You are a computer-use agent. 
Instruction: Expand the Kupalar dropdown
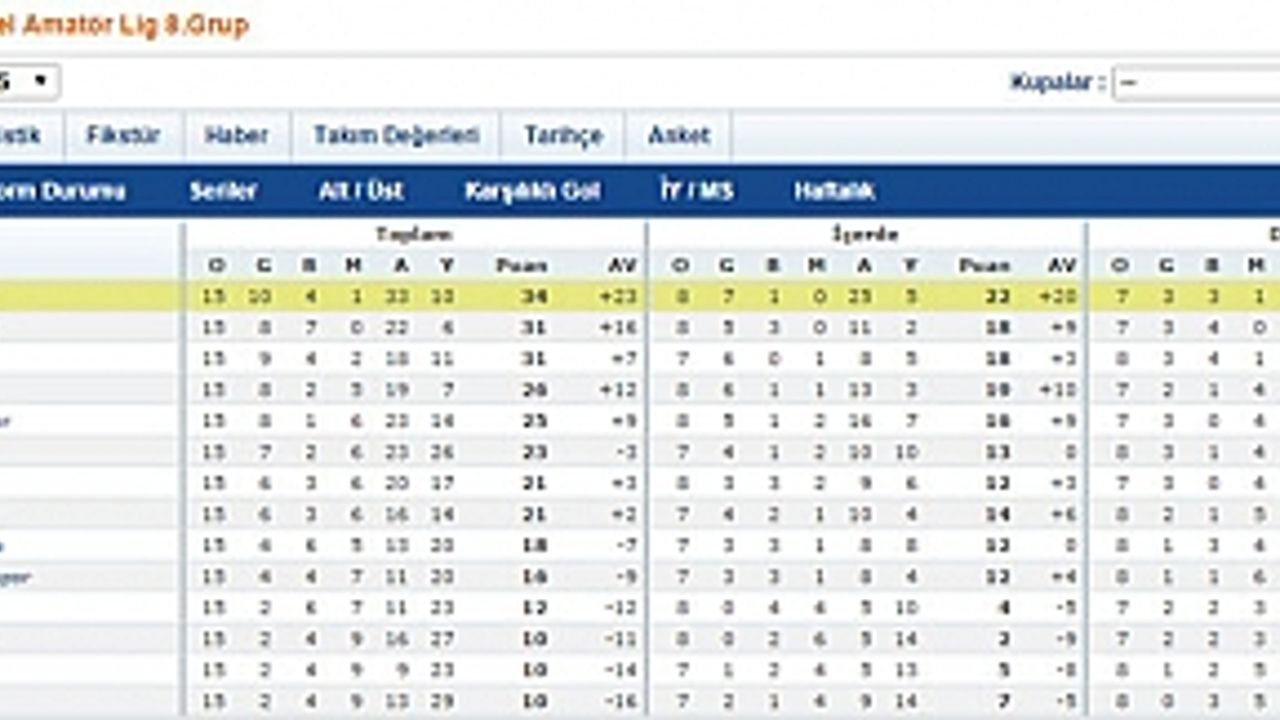pos(1196,83)
